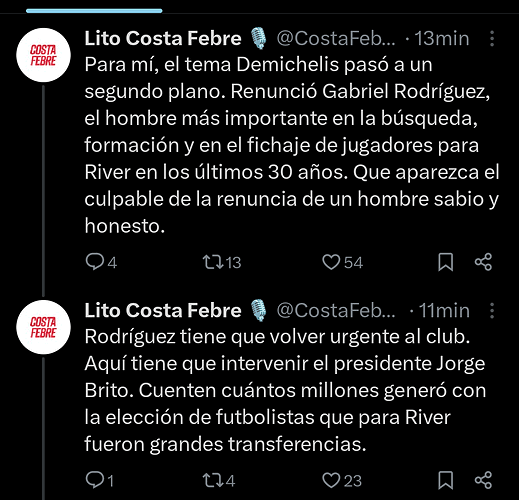The image size is (519, 500).
Task: Open more options on the 11min tweet
Action: (492, 311)
